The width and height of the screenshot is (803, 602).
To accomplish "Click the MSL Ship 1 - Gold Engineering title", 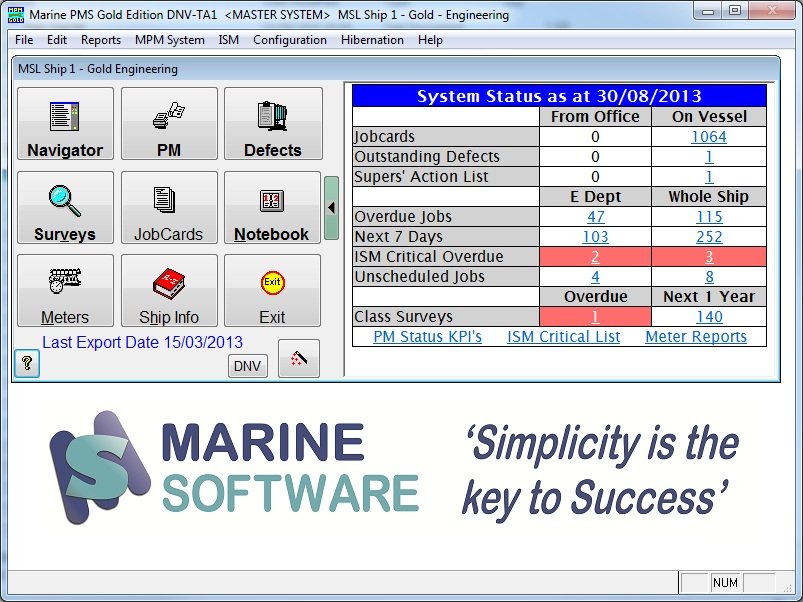I will (x=98, y=69).
